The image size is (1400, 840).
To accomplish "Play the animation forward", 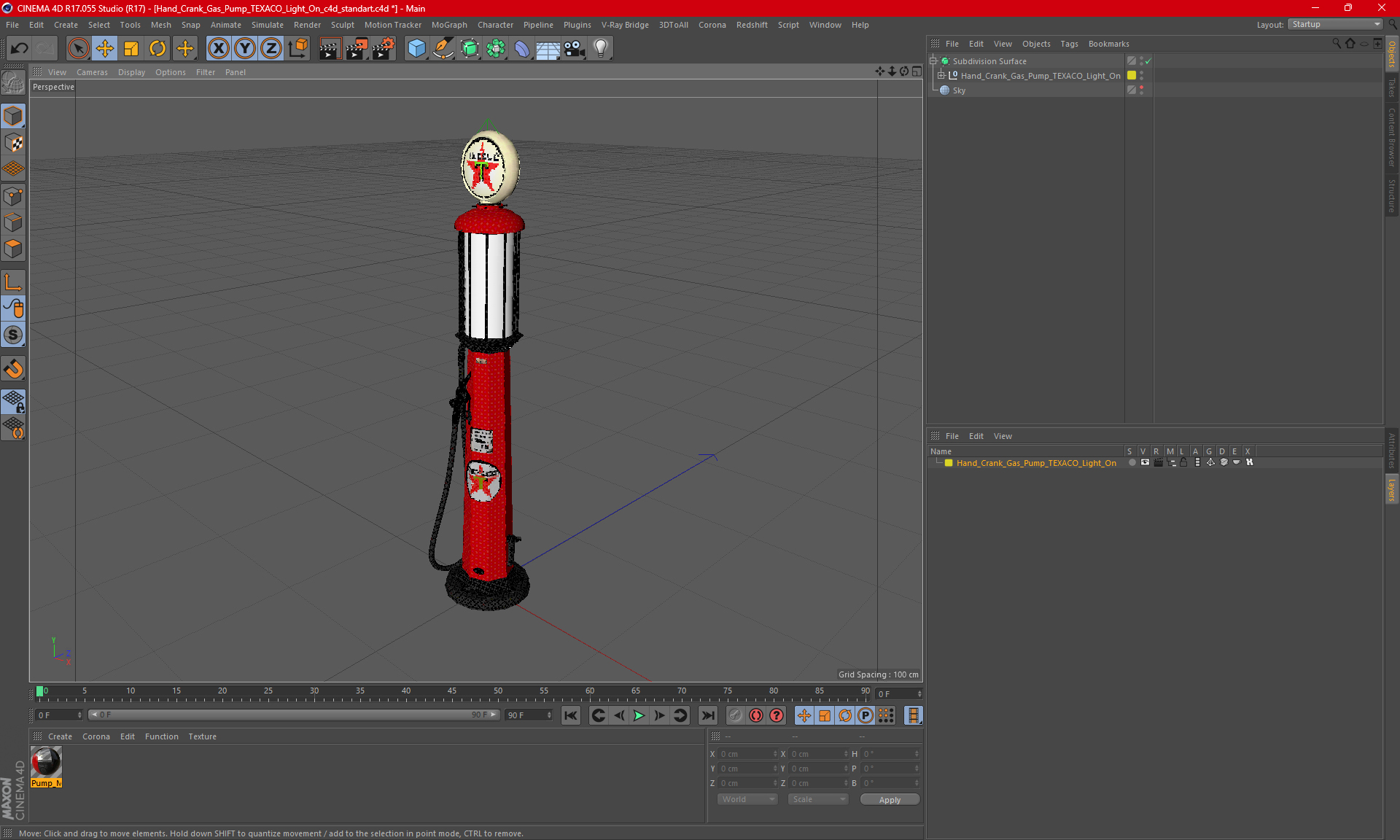I will 639,715.
